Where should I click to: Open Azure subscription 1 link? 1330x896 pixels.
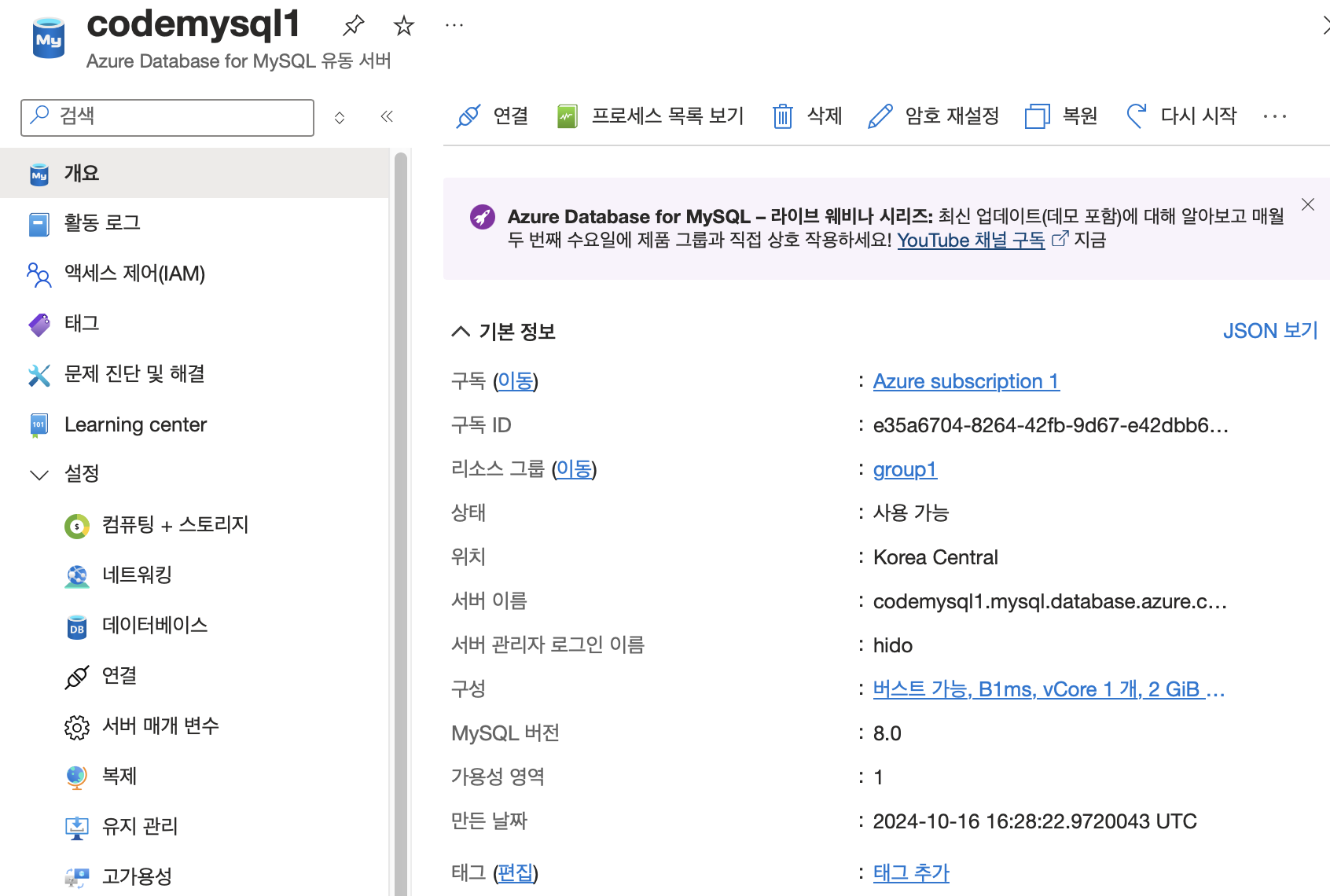click(966, 381)
